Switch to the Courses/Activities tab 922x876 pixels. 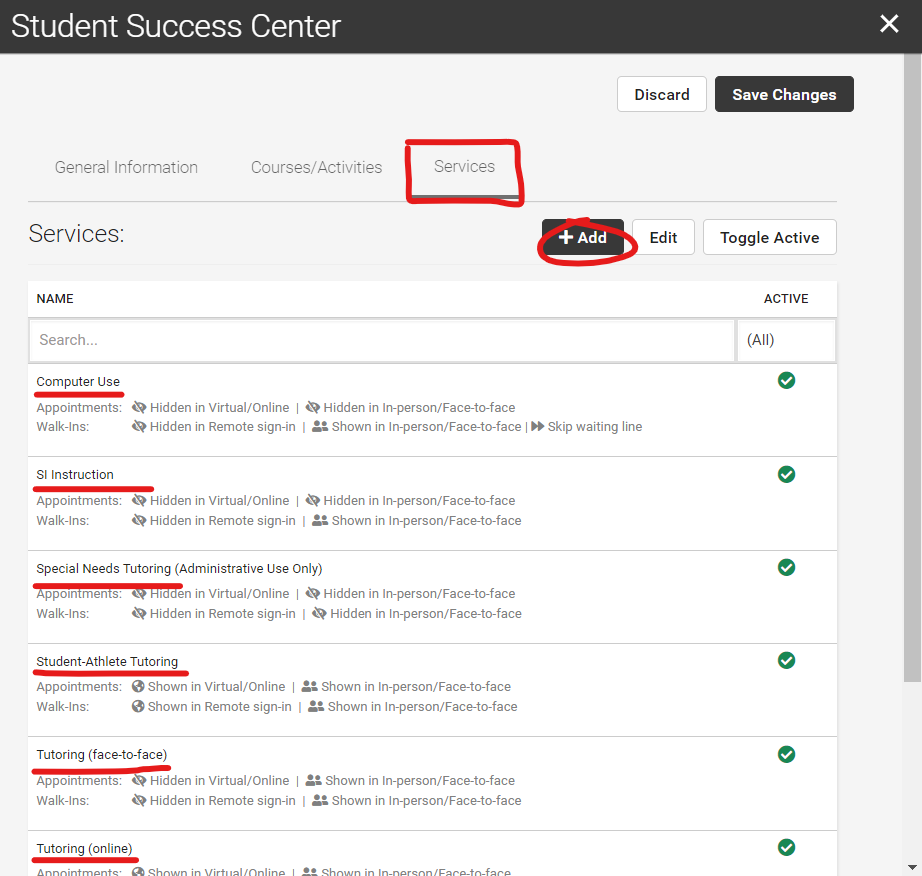316,168
